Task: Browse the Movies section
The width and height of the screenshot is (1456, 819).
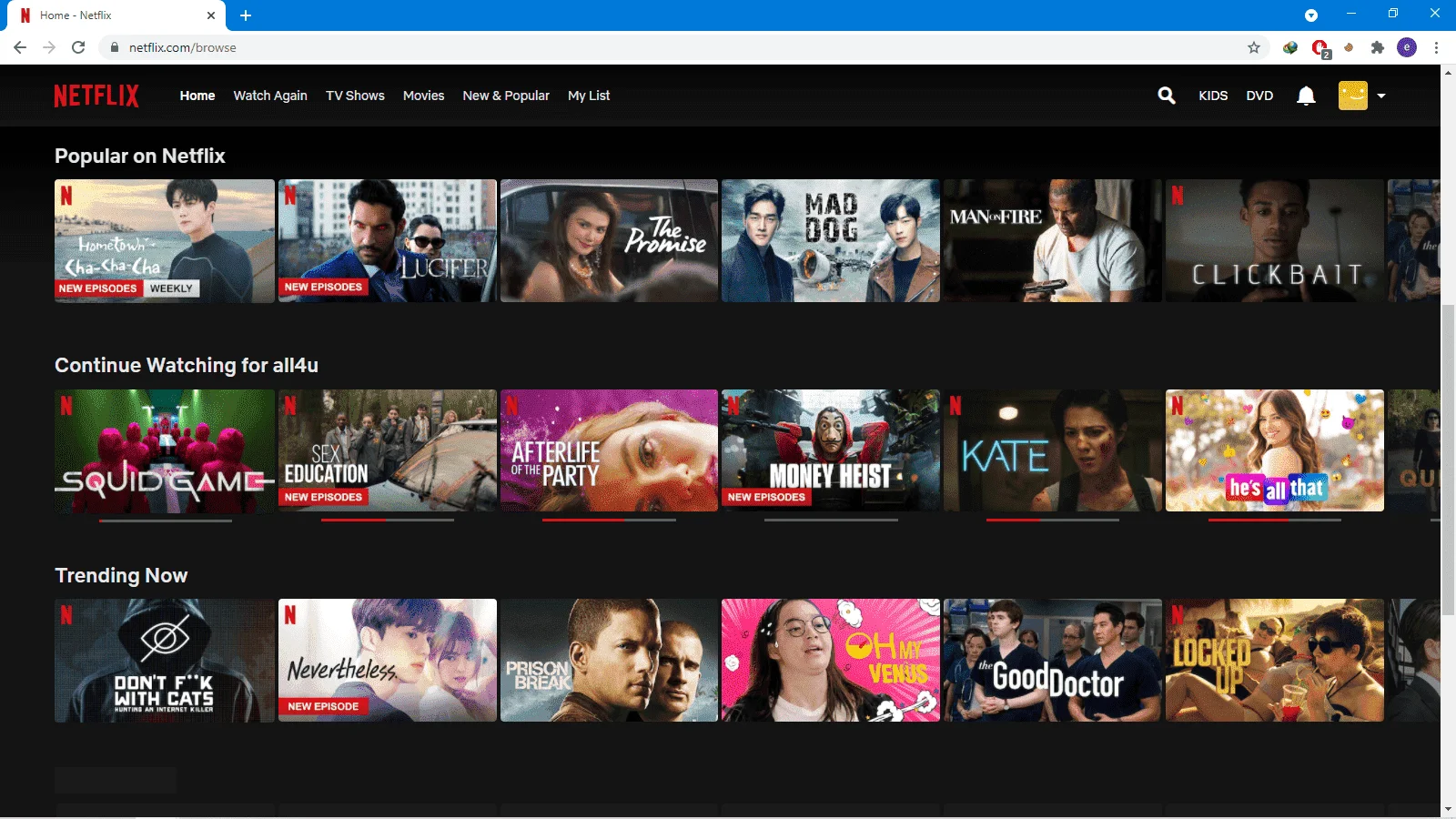Action: [x=424, y=96]
